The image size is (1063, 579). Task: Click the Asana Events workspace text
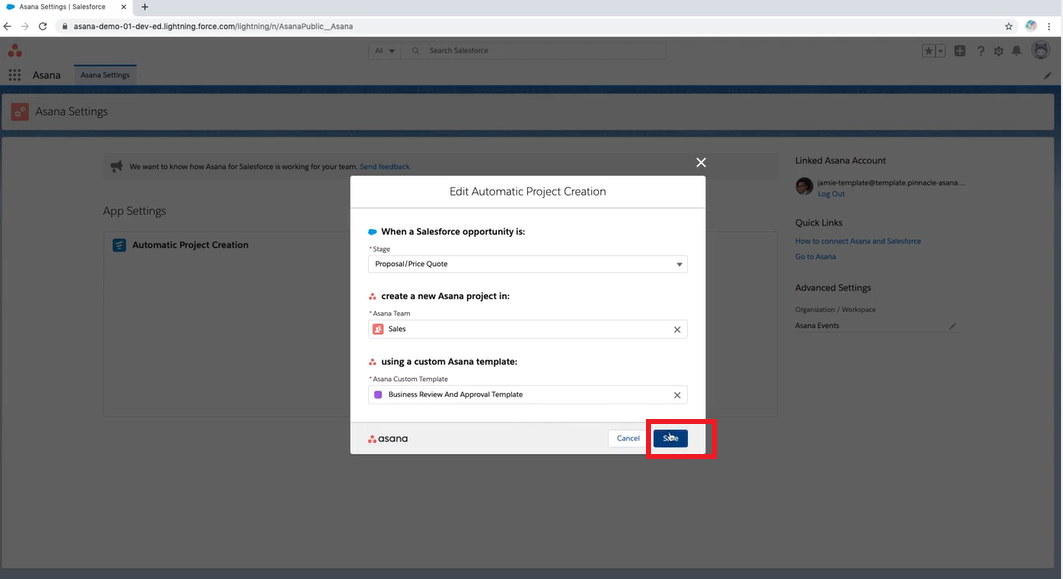pos(817,325)
